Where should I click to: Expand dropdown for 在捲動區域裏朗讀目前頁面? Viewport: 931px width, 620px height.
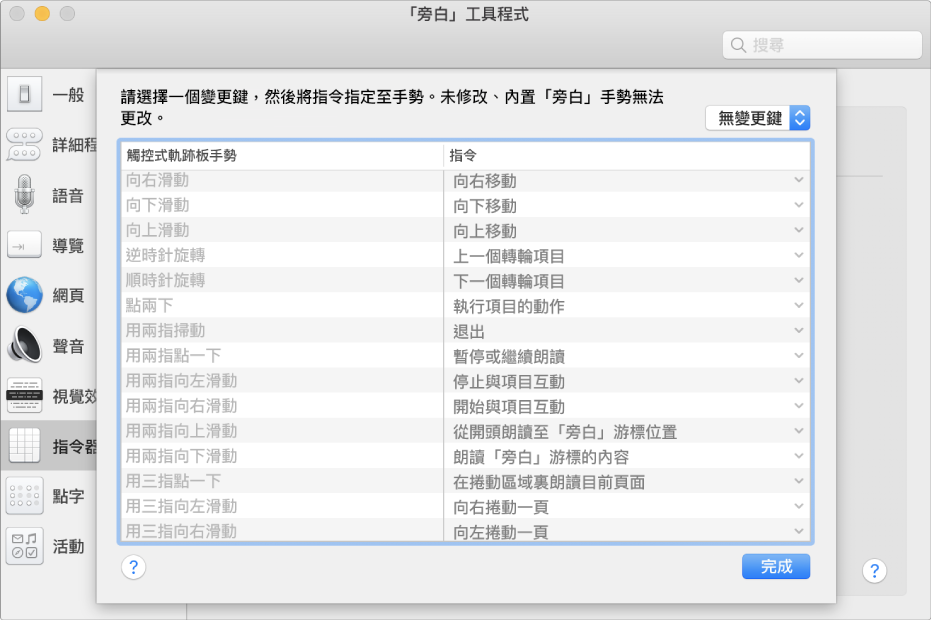[x=799, y=481]
